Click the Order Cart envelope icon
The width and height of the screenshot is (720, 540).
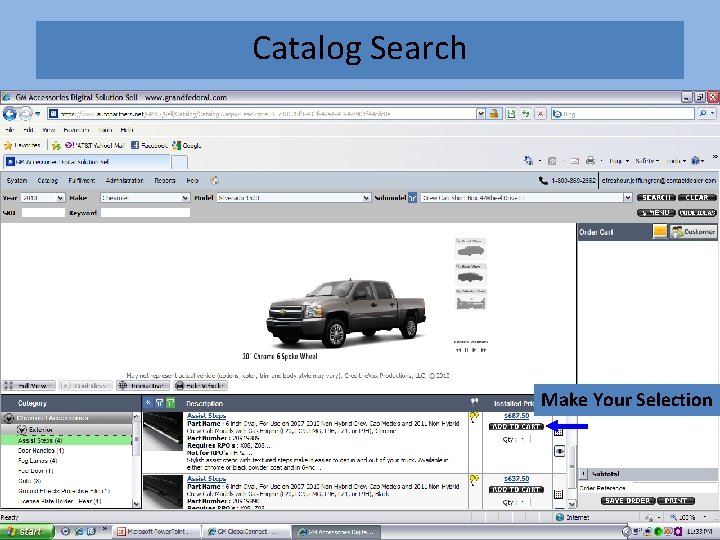(660, 231)
